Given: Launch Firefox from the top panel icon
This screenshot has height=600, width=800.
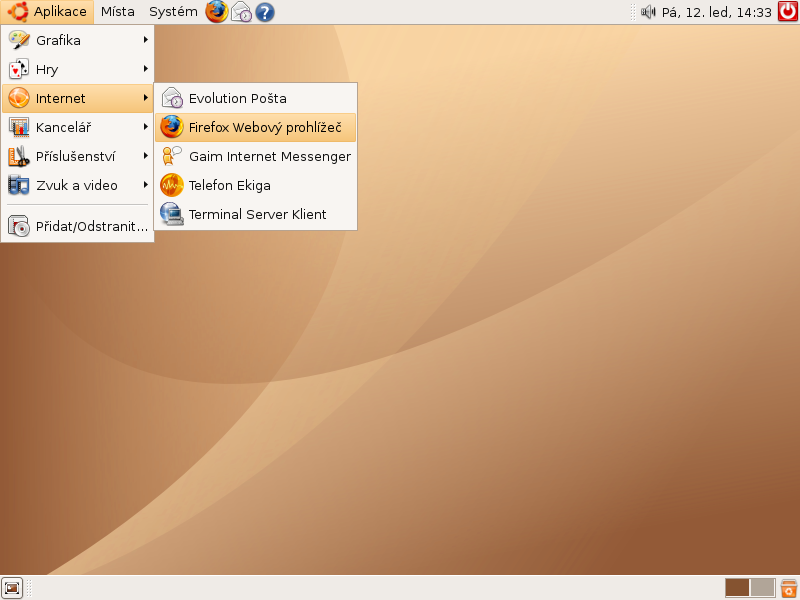Looking at the screenshot, I should (216, 11).
